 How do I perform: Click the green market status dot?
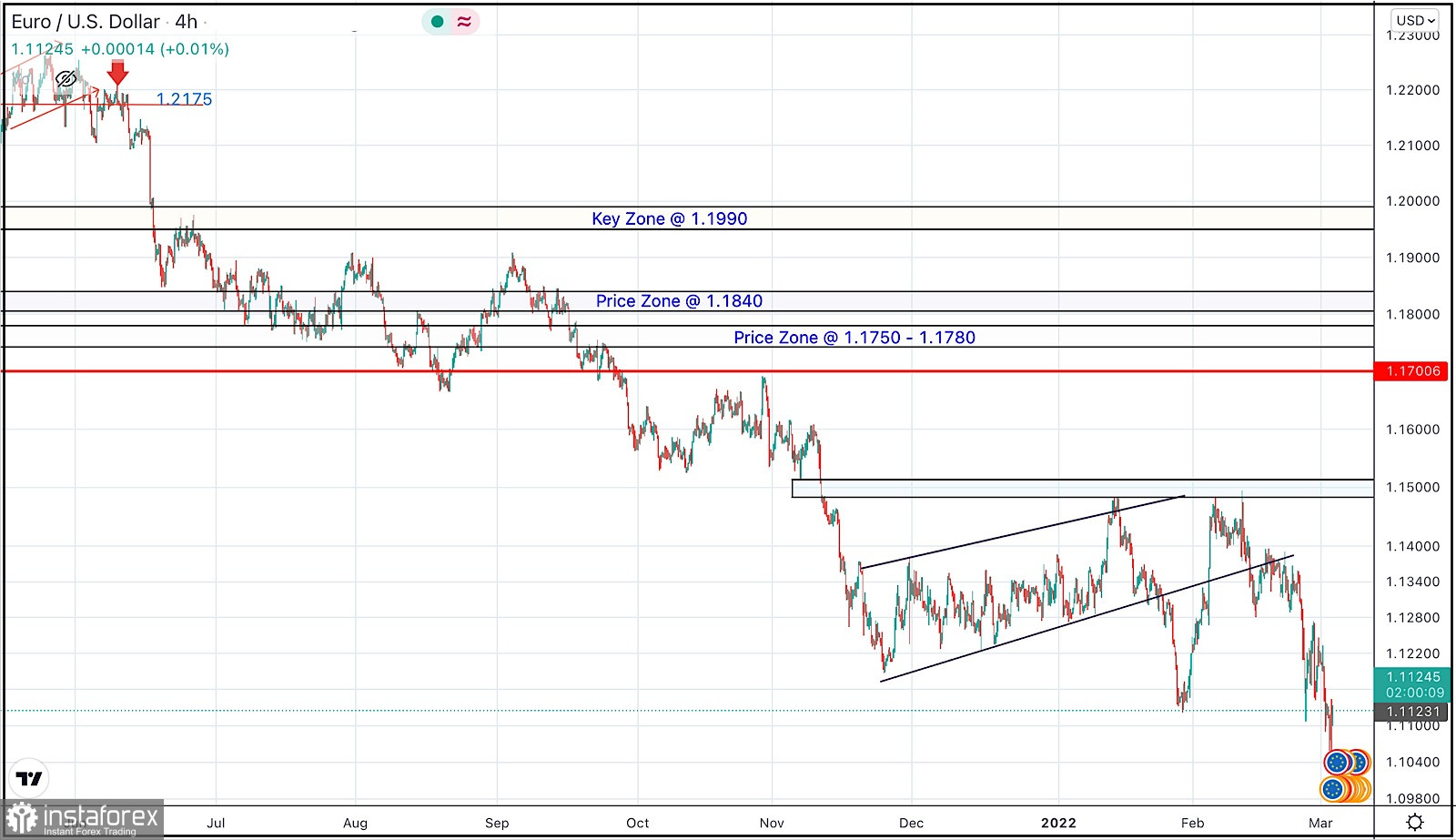coord(438,22)
